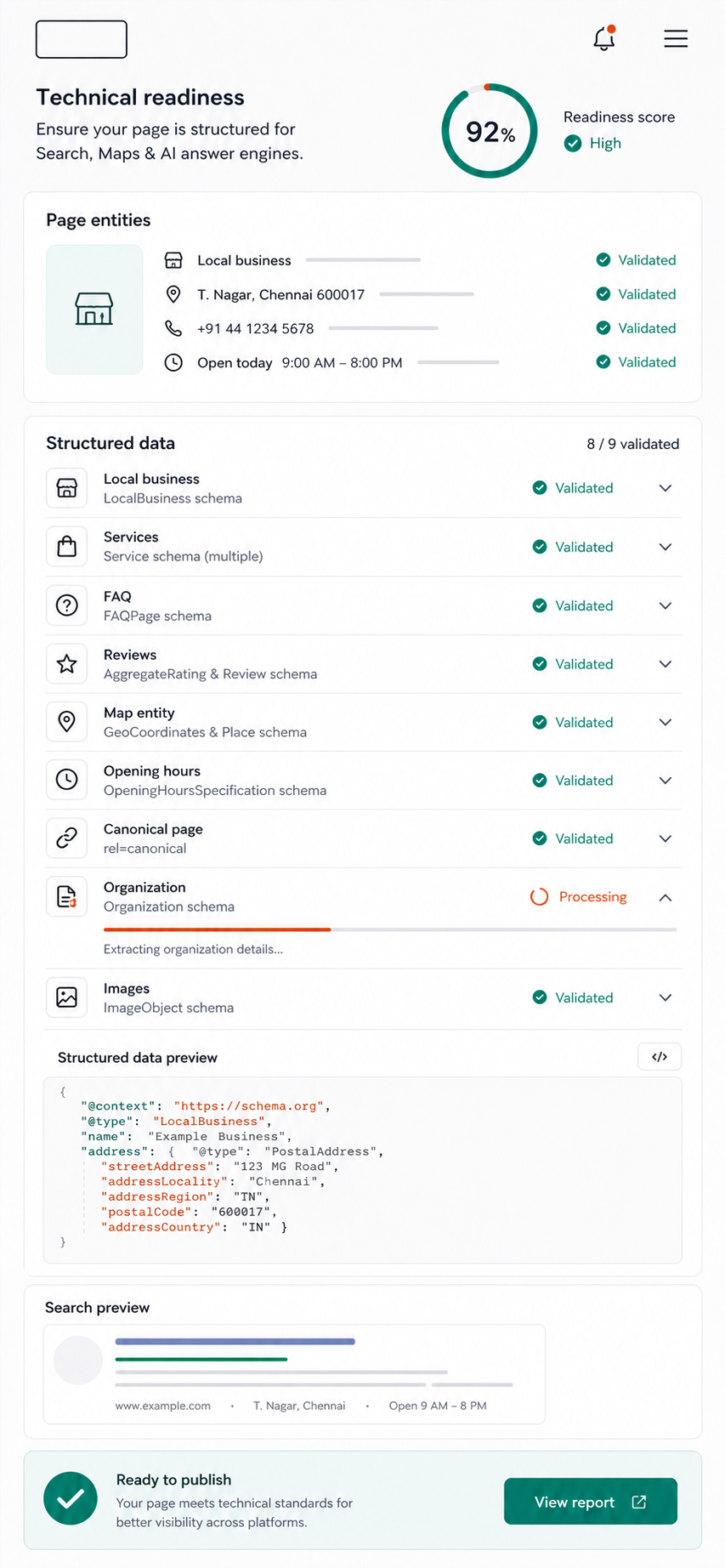Click the clock icon beside Open today
This screenshot has height=1568, width=725.
173,362
